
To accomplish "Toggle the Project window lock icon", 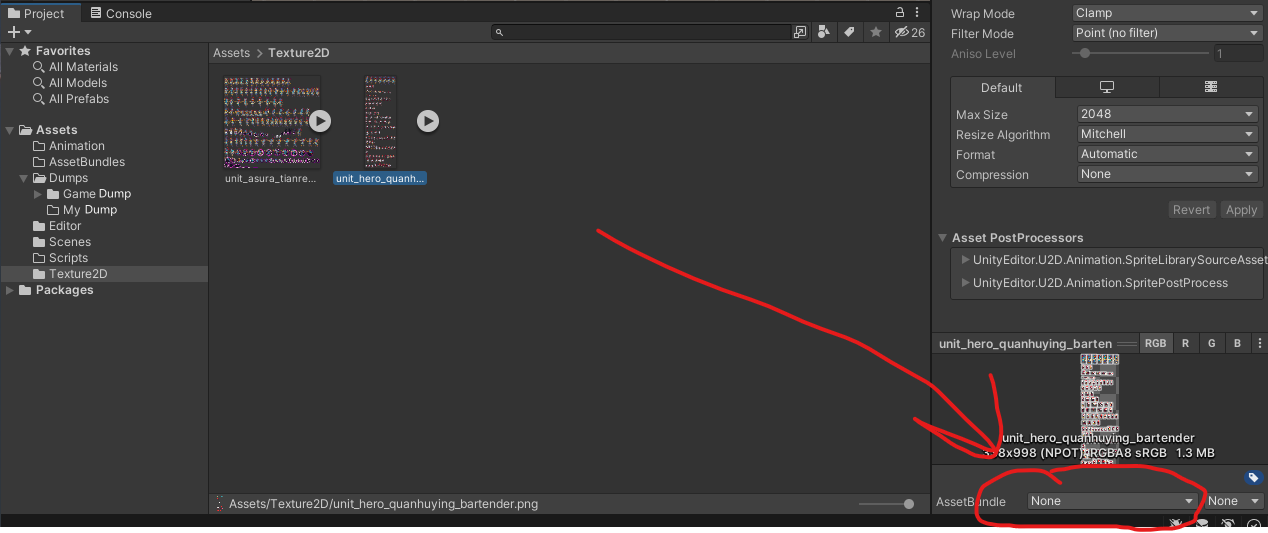I will [899, 13].
